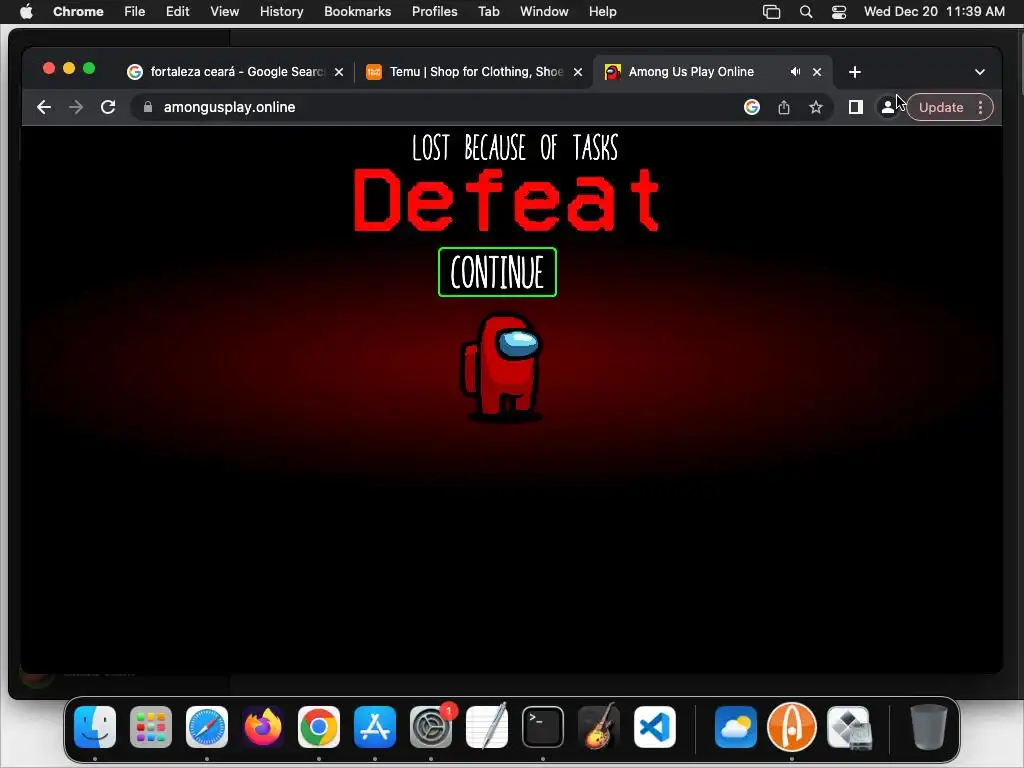Click the Chrome Update button
The image size is (1024, 768).
(x=941, y=107)
